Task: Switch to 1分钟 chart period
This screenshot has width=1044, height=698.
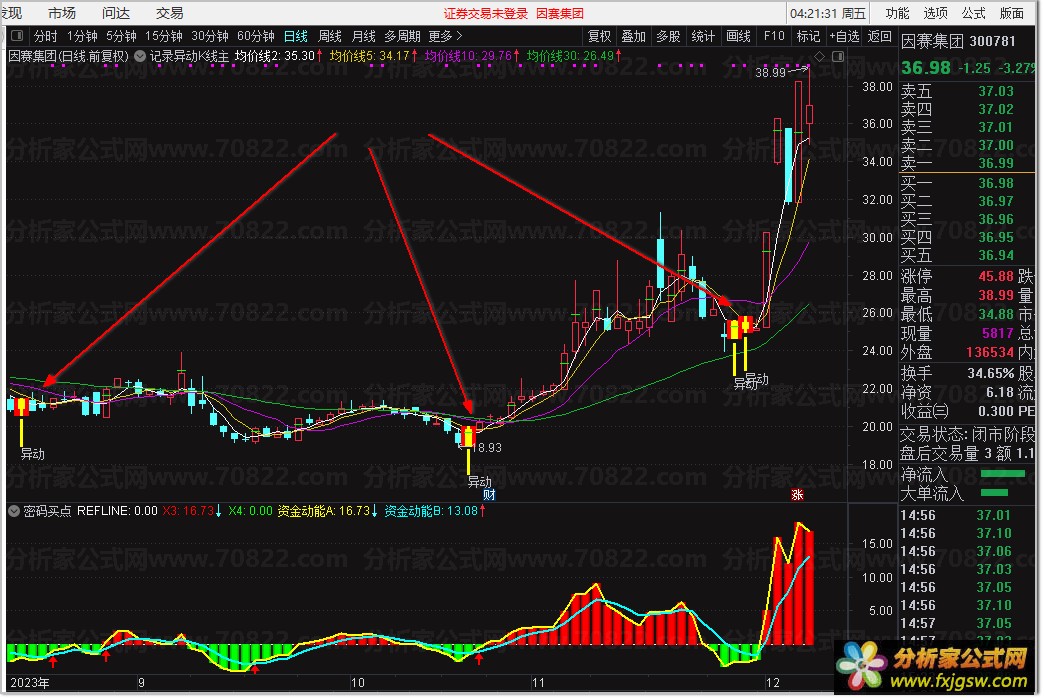Action: (82, 36)
